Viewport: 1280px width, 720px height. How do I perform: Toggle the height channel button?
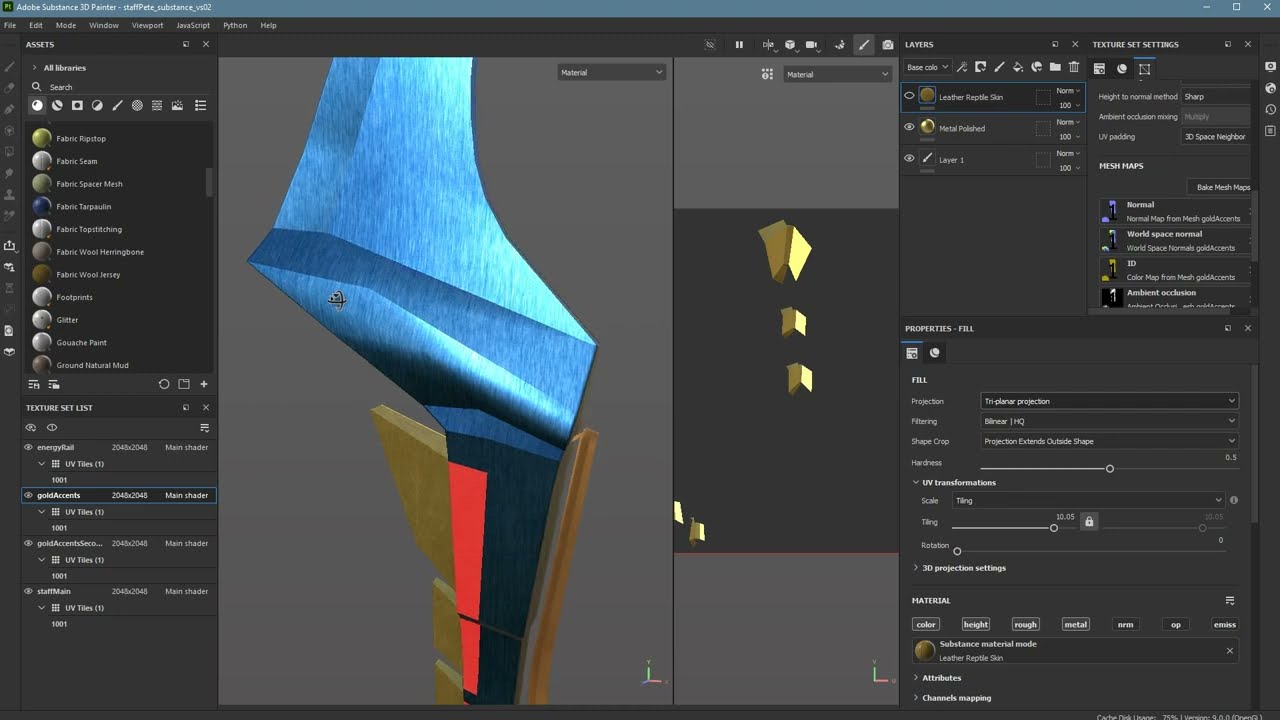[x=976, y=624]
